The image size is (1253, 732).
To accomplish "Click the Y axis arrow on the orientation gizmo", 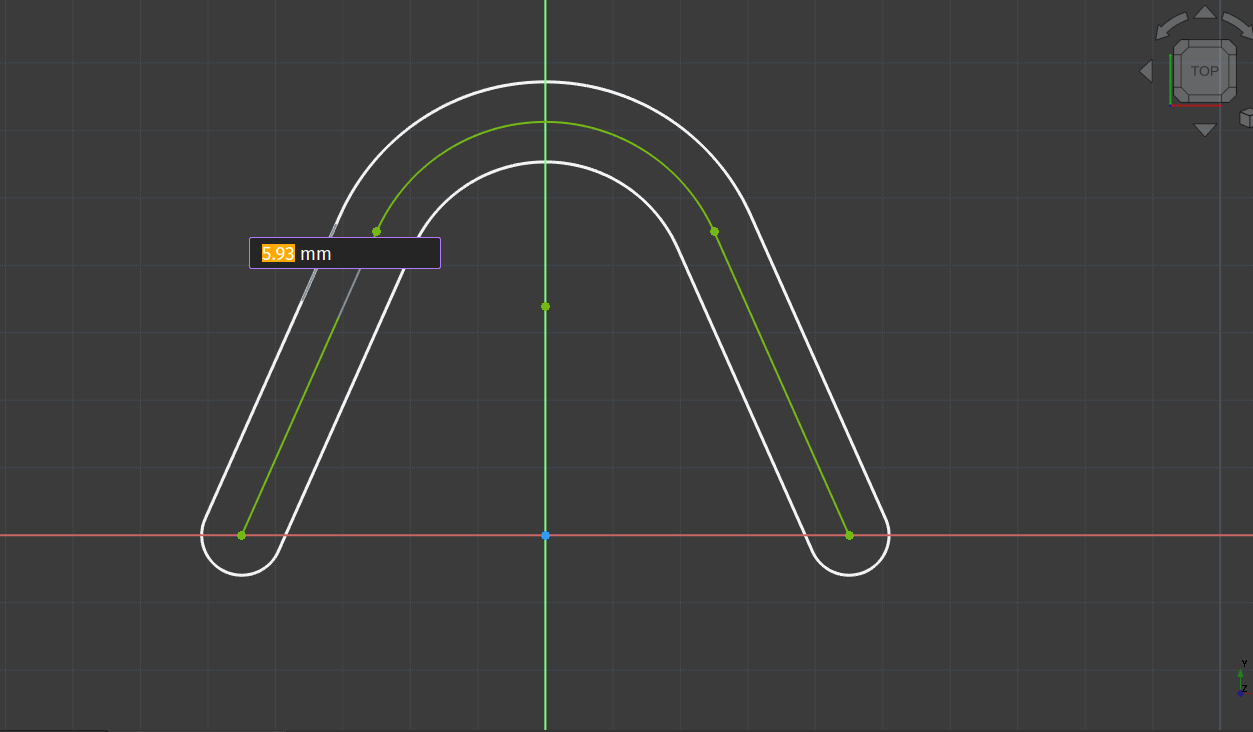I will [1240, 673].
